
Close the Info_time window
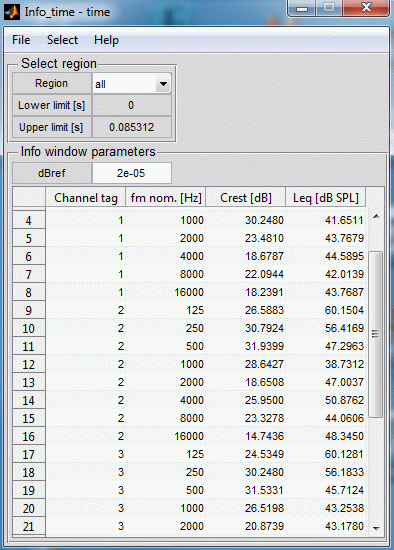(366, 8)
